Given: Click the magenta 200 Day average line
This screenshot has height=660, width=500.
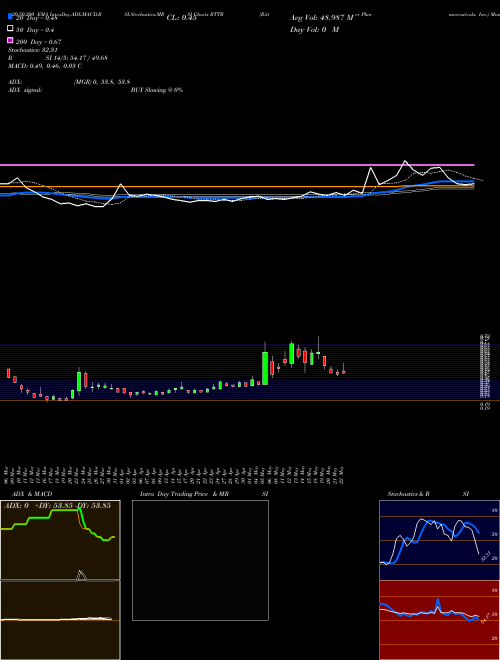Looking at the screenshot, I should (237, 165).
